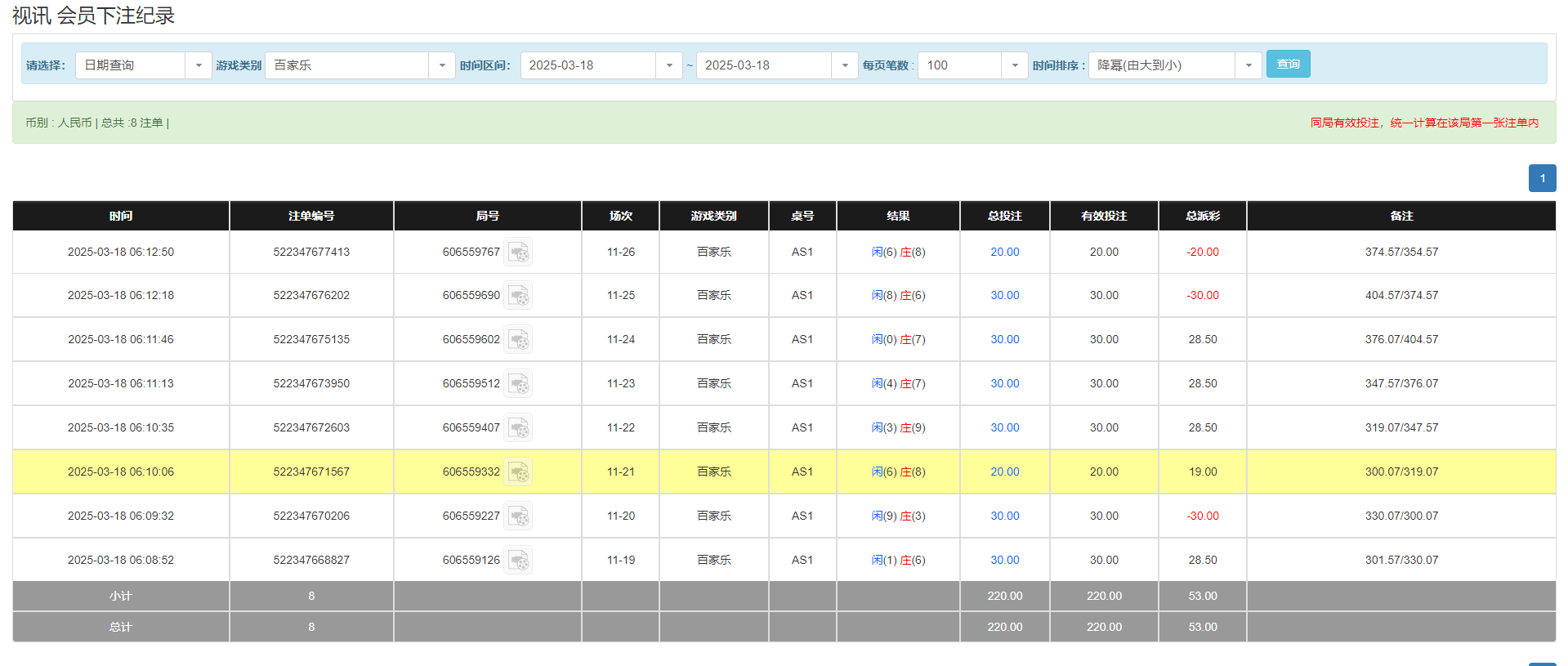Click the 小计 subtotal row label

coord(121,597)
